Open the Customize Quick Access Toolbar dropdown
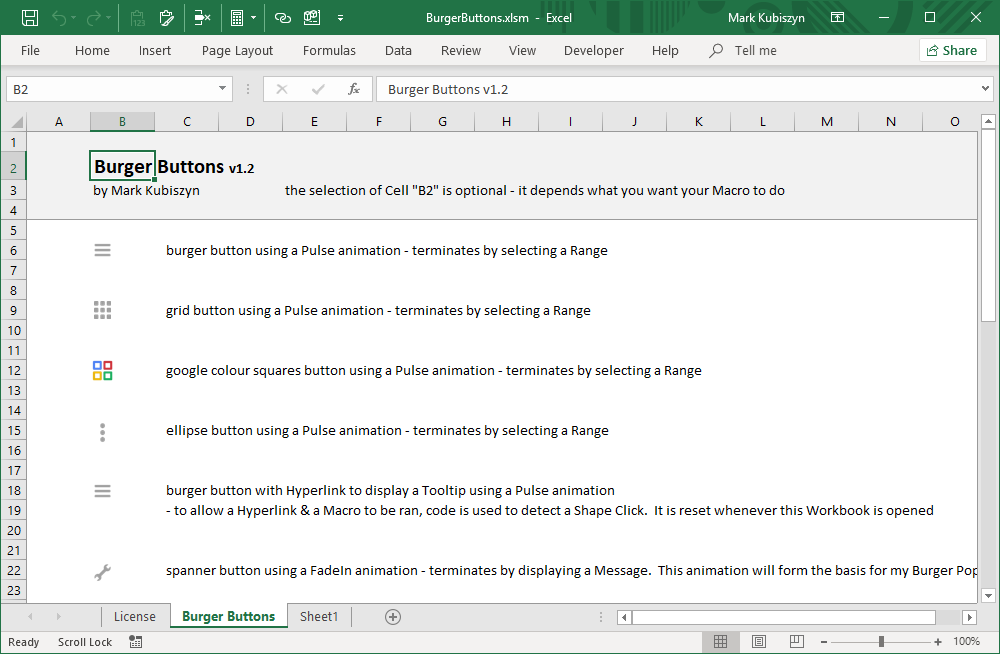Viewport: 1000px width, 654px height. point(341,18)
